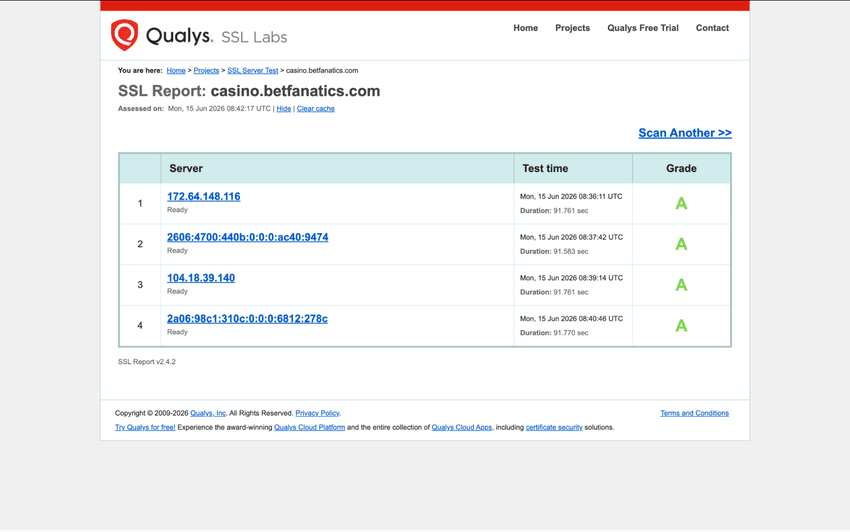Open the Privacy Policy footer link

(317, 413)
